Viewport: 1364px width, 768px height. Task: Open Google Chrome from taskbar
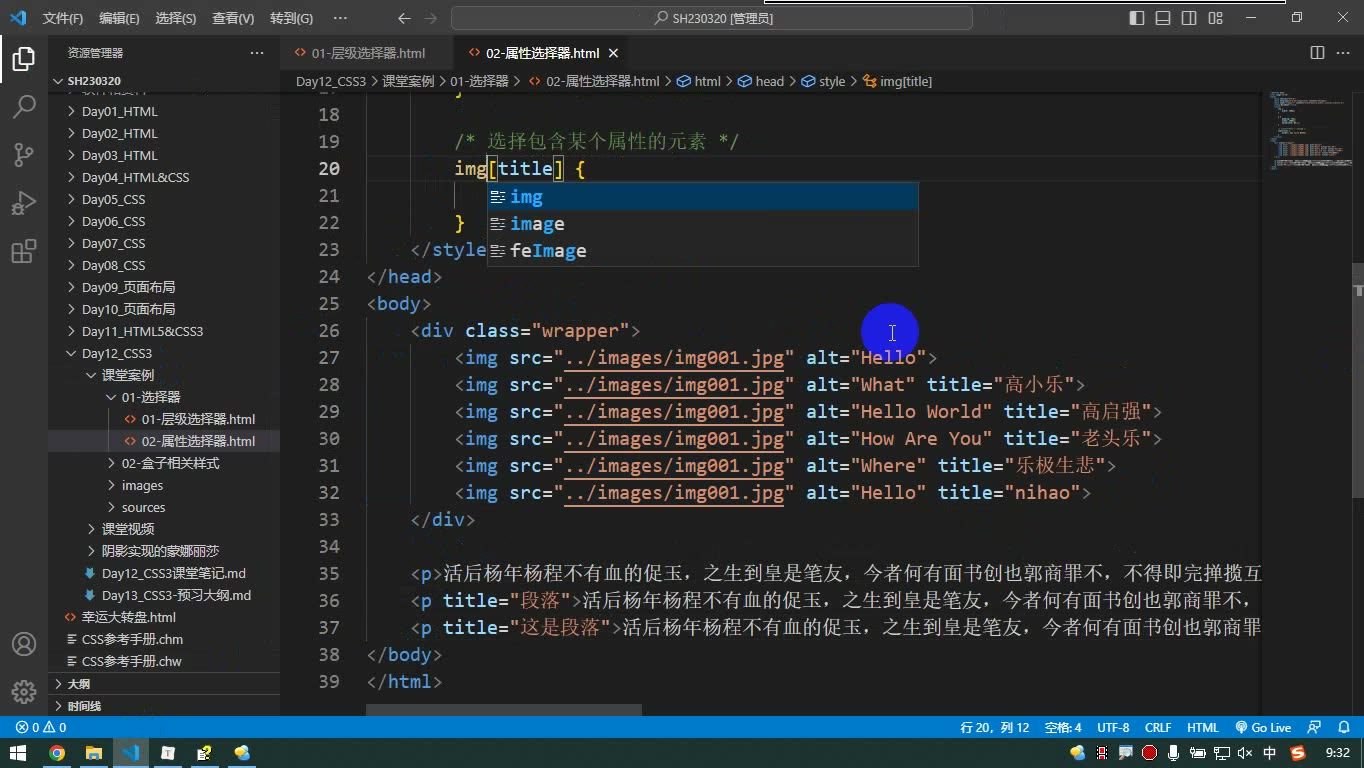click(x=57, y=753)
